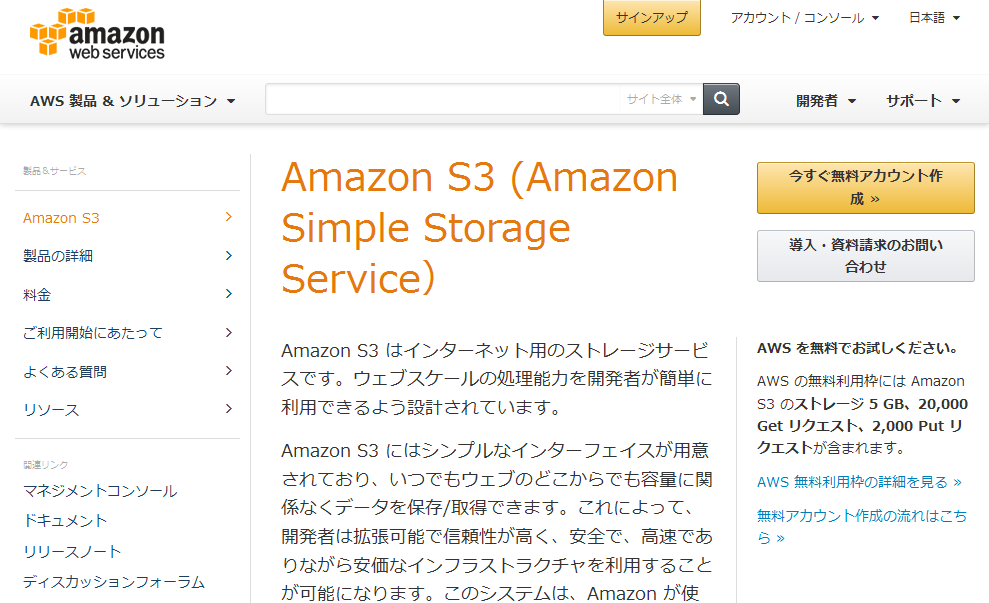Click the chevron arrow beside よくある質問
The image size is (989, 603).
coord(229,371)
